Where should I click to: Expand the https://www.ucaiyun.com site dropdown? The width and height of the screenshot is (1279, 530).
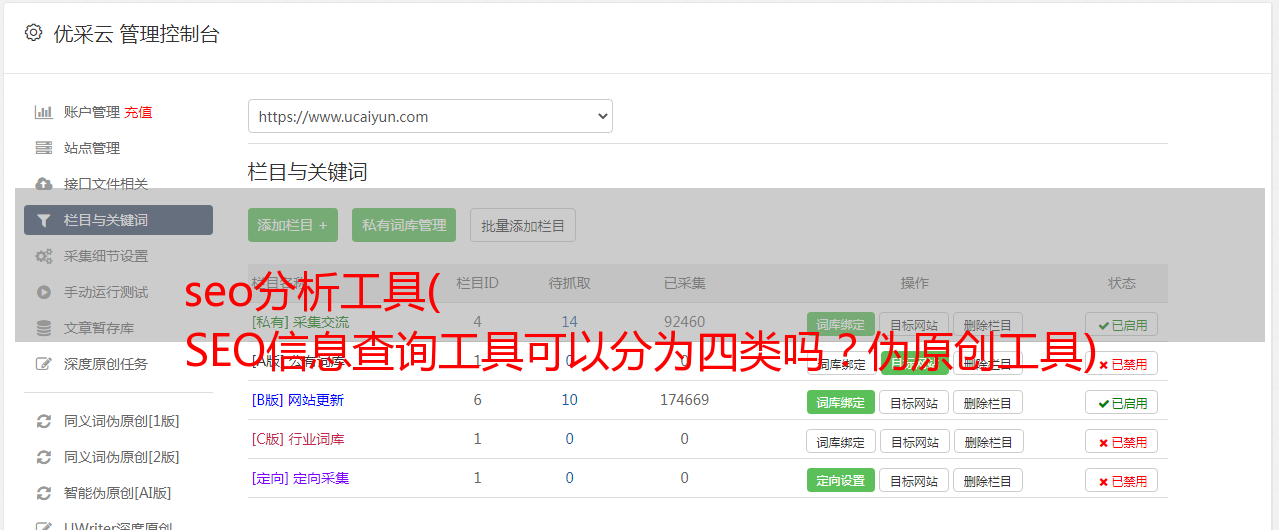click(x=430, y=116)
